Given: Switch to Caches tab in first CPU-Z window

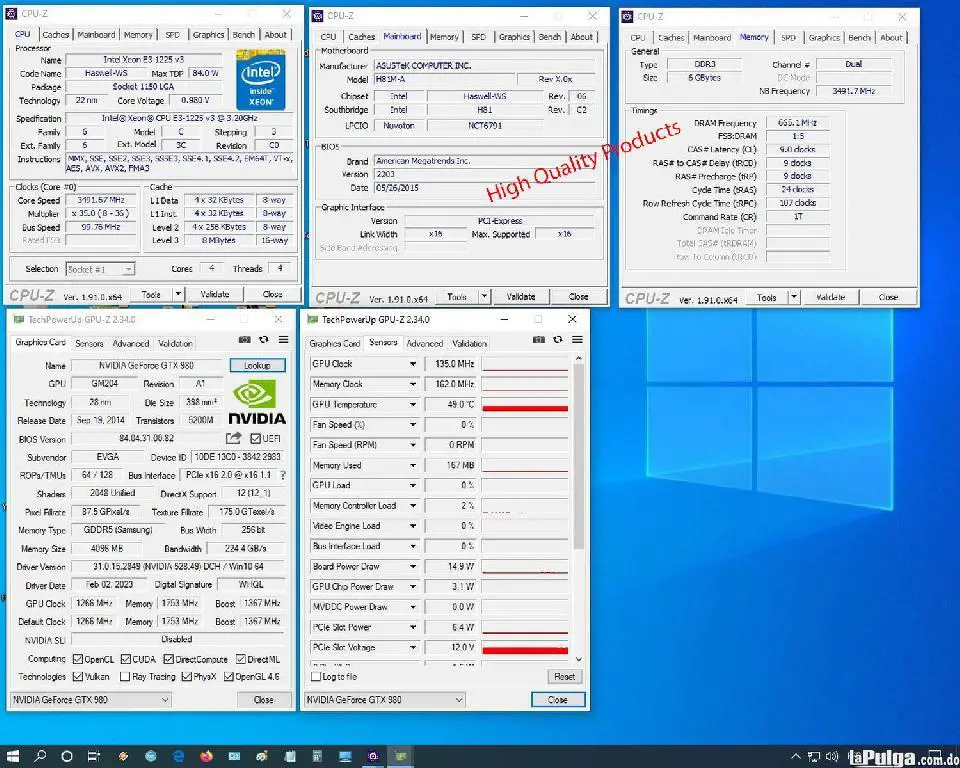Looking at the screenshot, I should click(x=55, y=35).
